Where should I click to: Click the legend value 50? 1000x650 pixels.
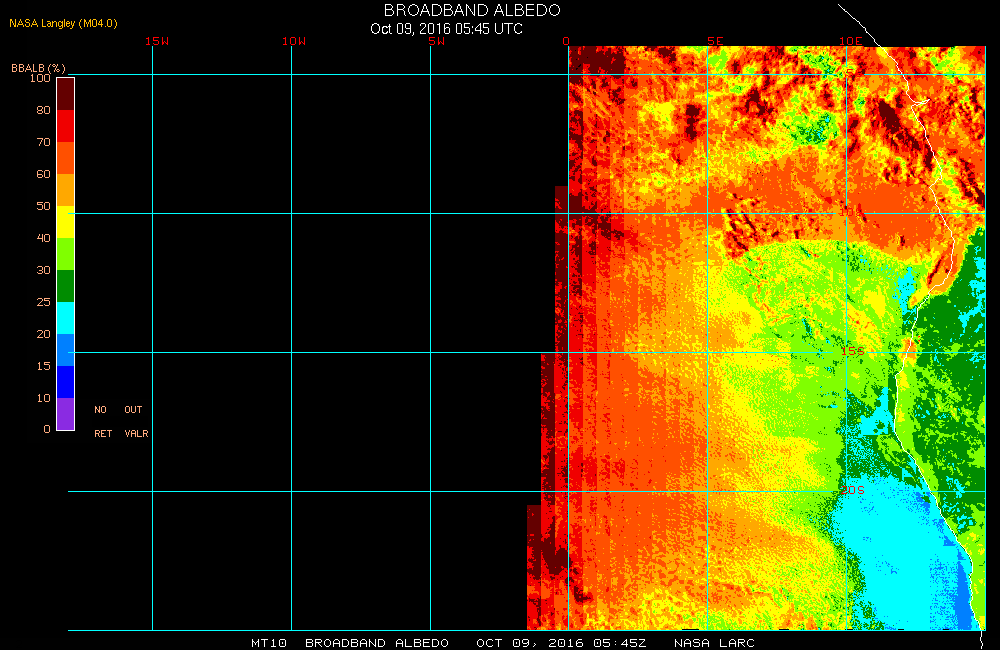(x=43, y=205)
